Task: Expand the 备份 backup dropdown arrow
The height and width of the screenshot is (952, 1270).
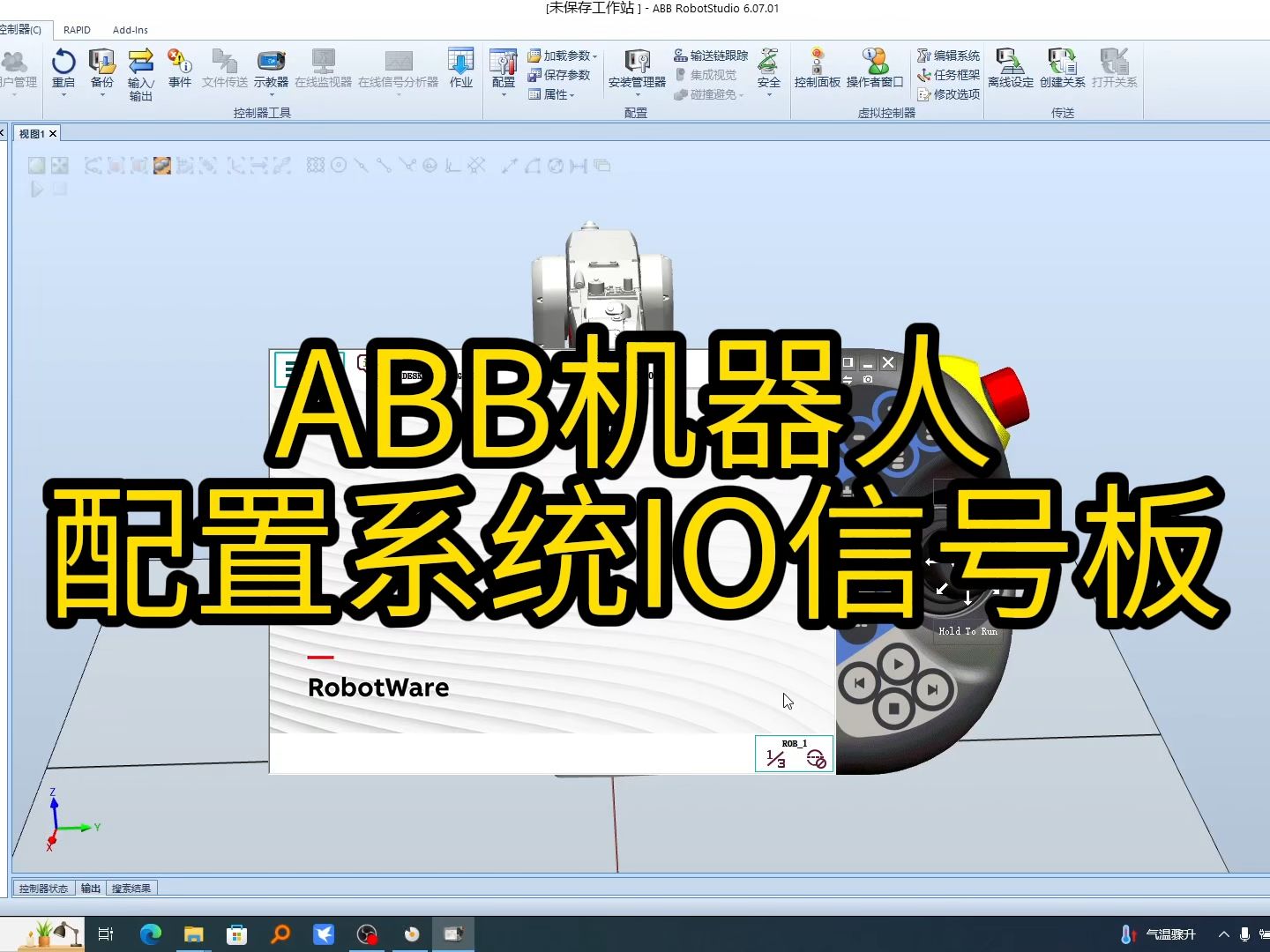Action: point(102,94)
